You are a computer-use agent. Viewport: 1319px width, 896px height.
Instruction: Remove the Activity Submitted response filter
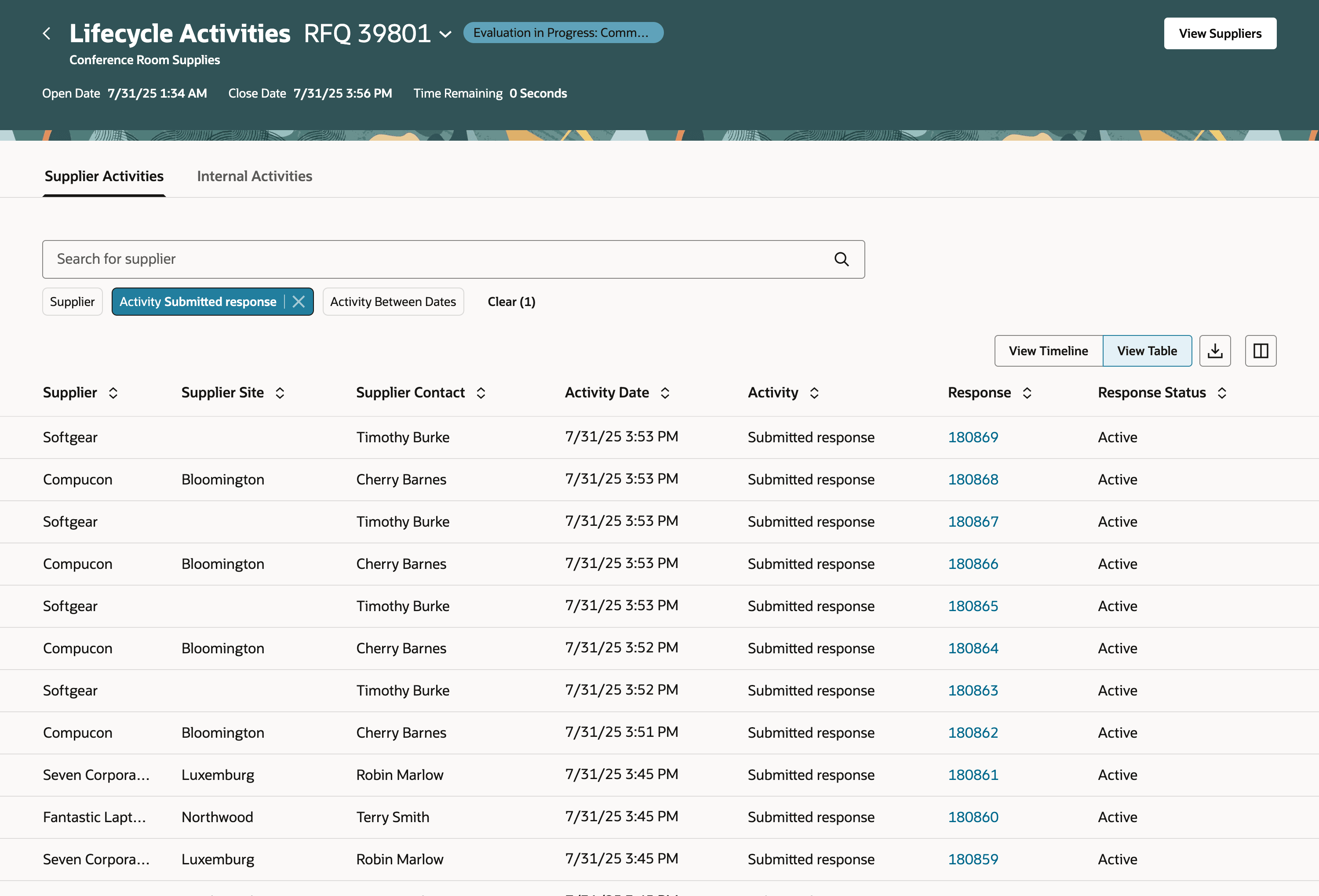click(x=299, y=302)
